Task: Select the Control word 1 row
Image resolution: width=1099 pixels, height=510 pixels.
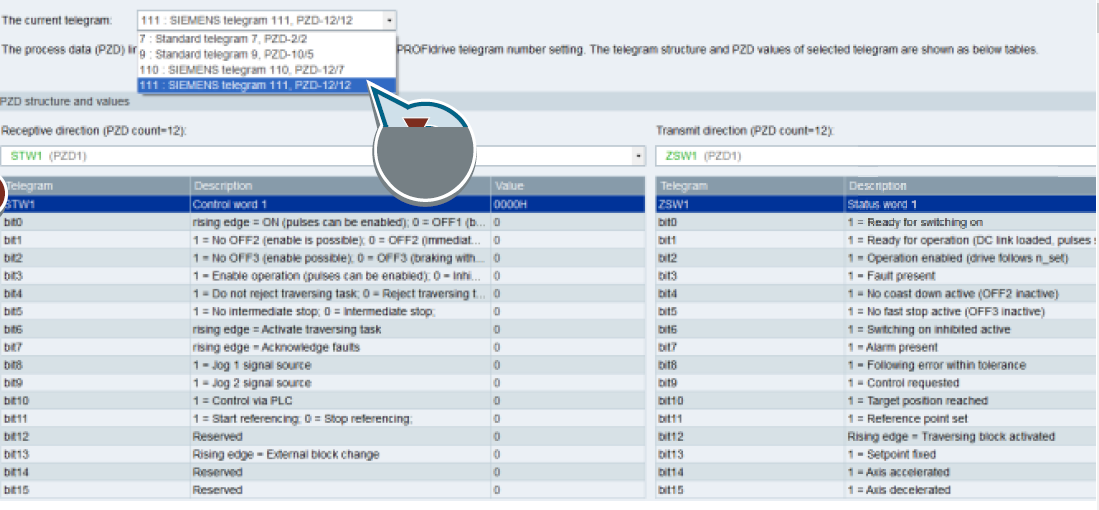Action: click(x=322, y=205)
